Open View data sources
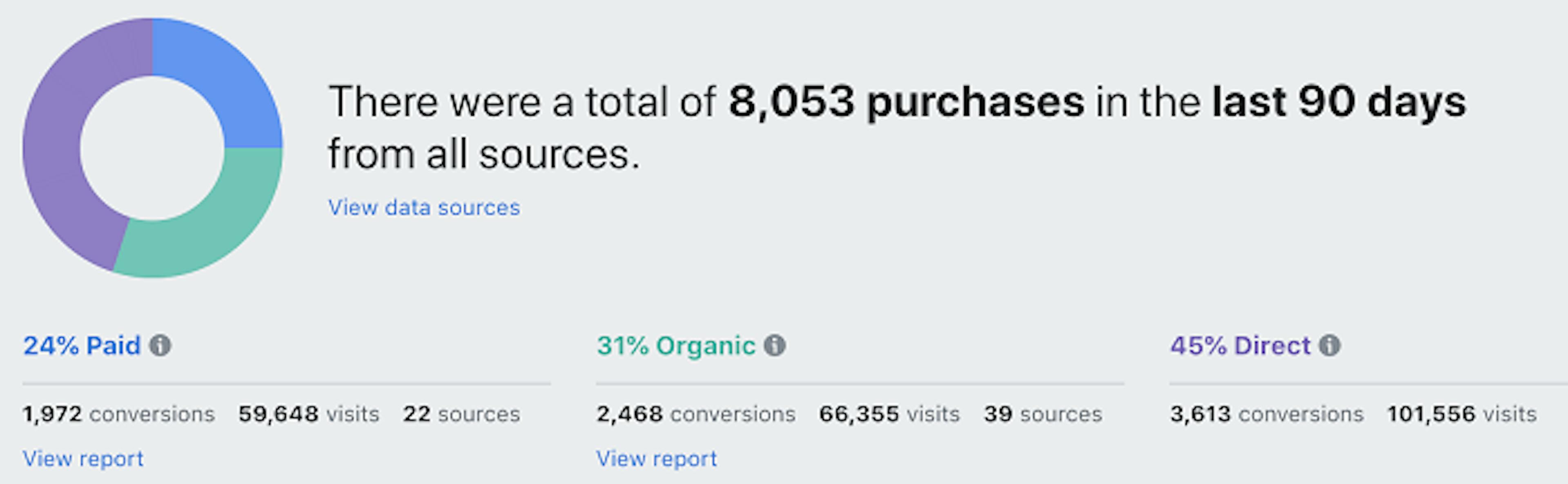 (x=424, y=207)
